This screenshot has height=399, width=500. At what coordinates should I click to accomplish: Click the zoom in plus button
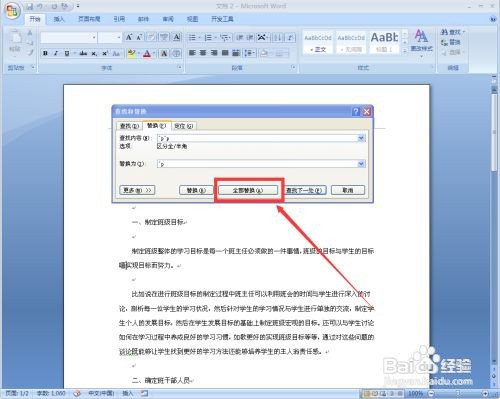485,394
